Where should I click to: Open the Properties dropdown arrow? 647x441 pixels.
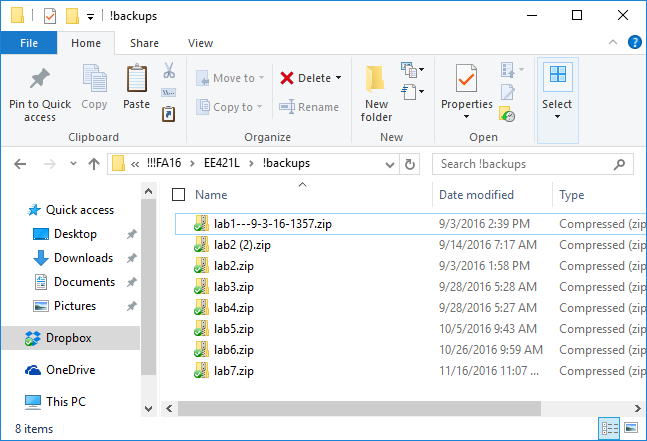click(466, 117)
